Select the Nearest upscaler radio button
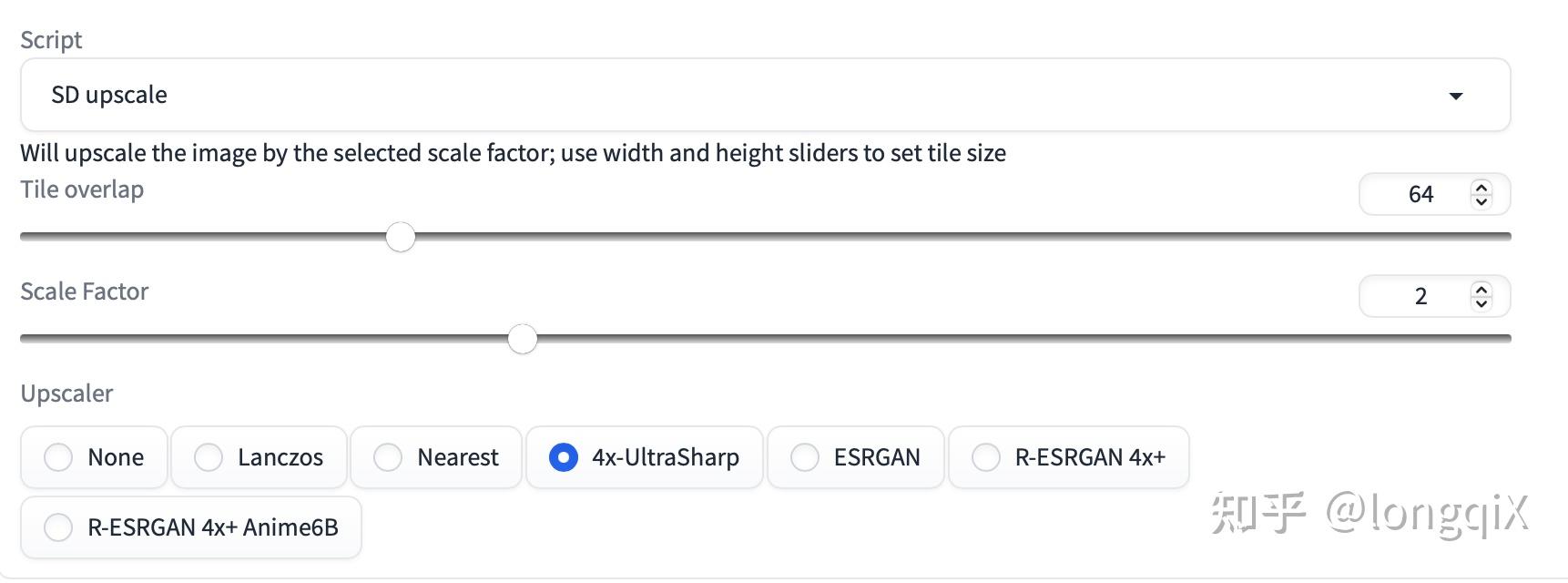 388,457
